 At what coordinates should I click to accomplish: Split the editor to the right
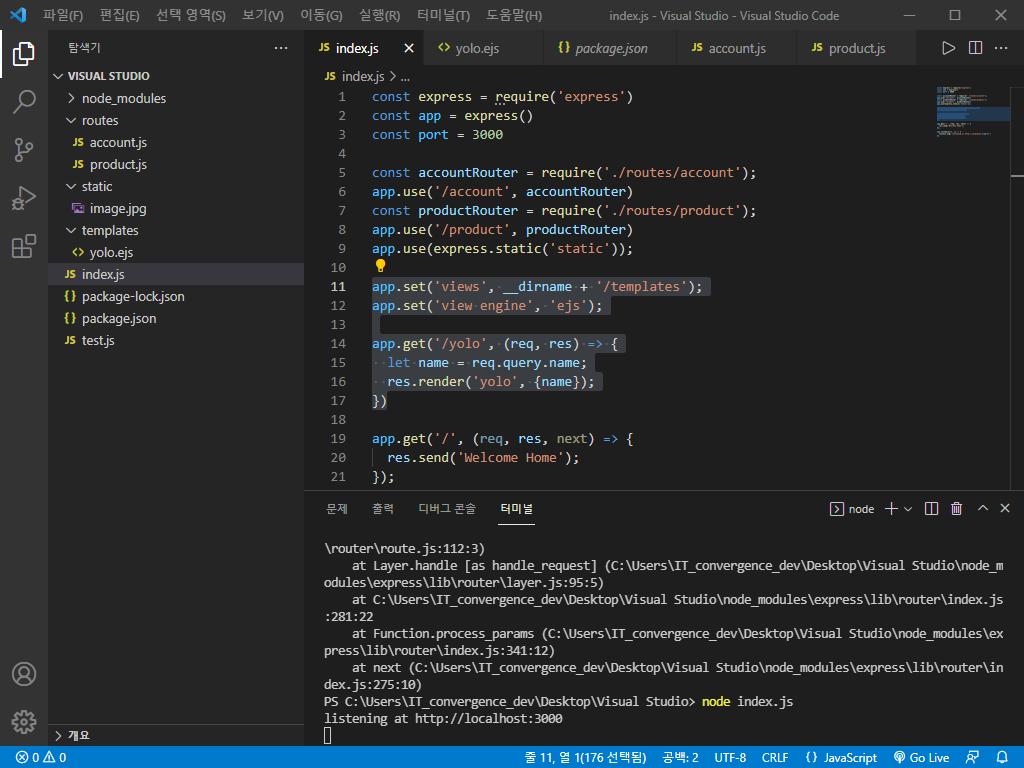click(975, 48)
